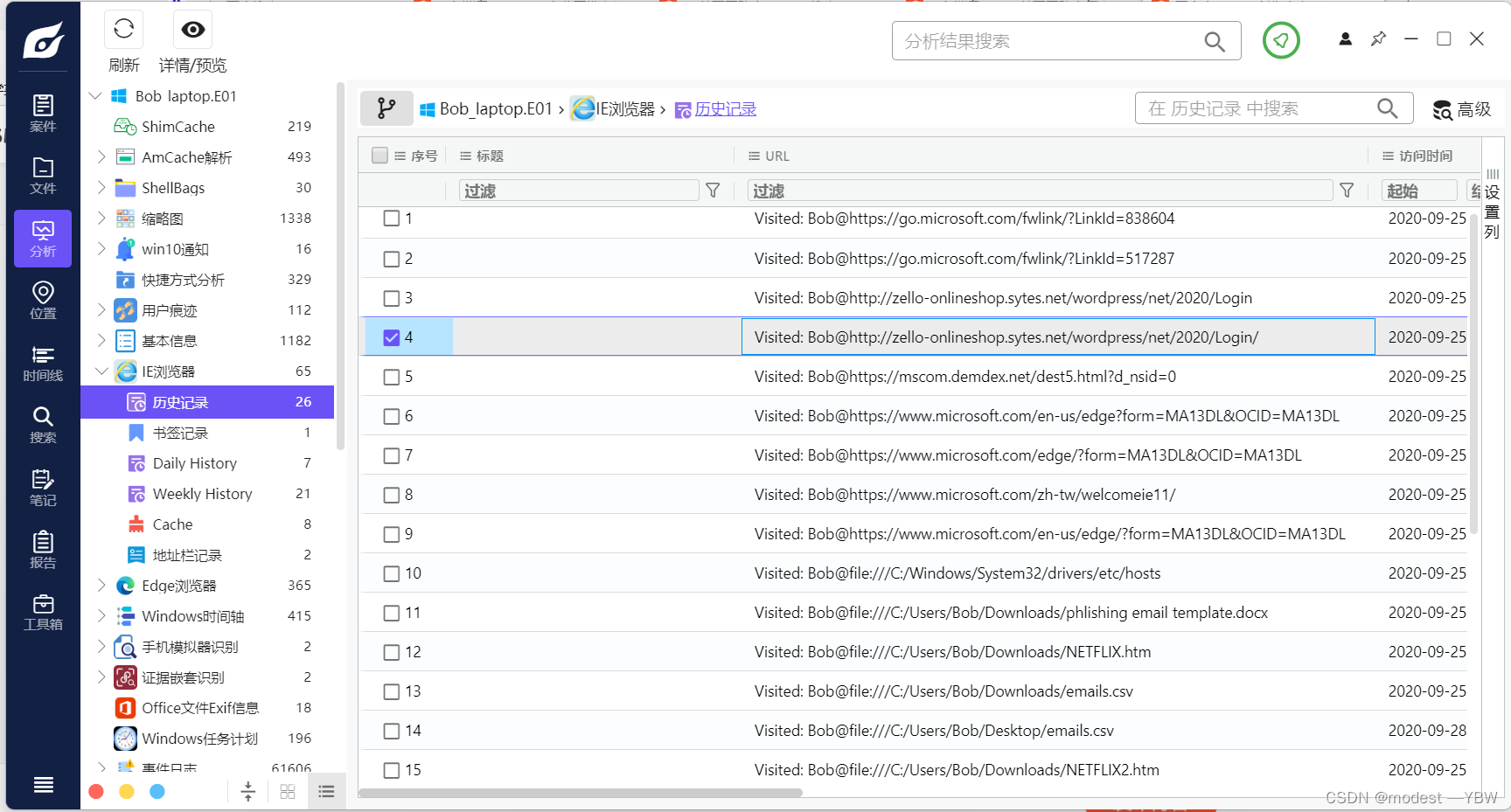
Task: Click the pin window icon
Action: coord(1378,38)
